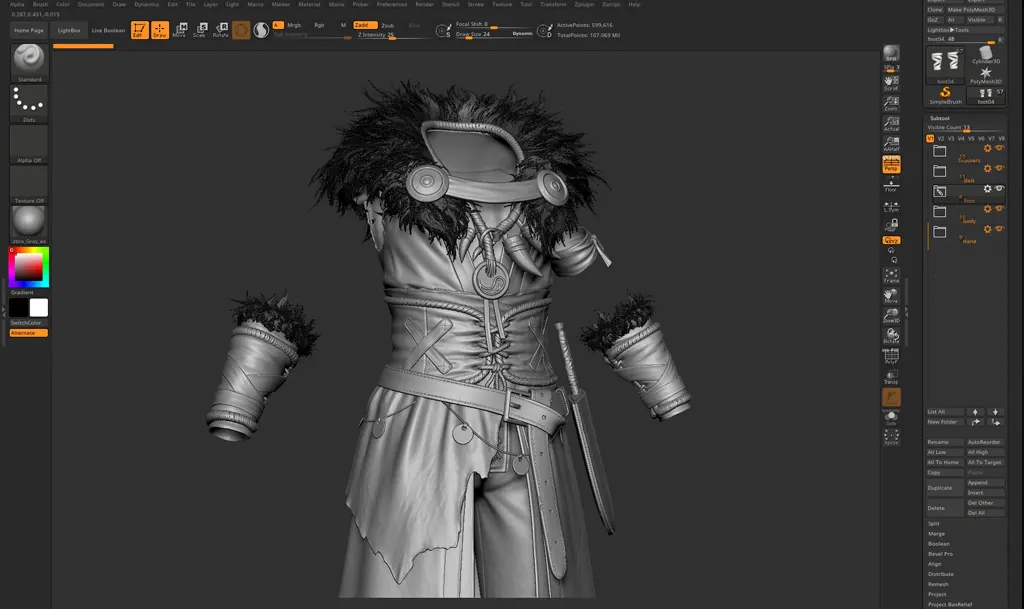Select the Rotate transform tool
This screenshot has height=609, width=1024.
pyautogui.click(x=221, y=30)
